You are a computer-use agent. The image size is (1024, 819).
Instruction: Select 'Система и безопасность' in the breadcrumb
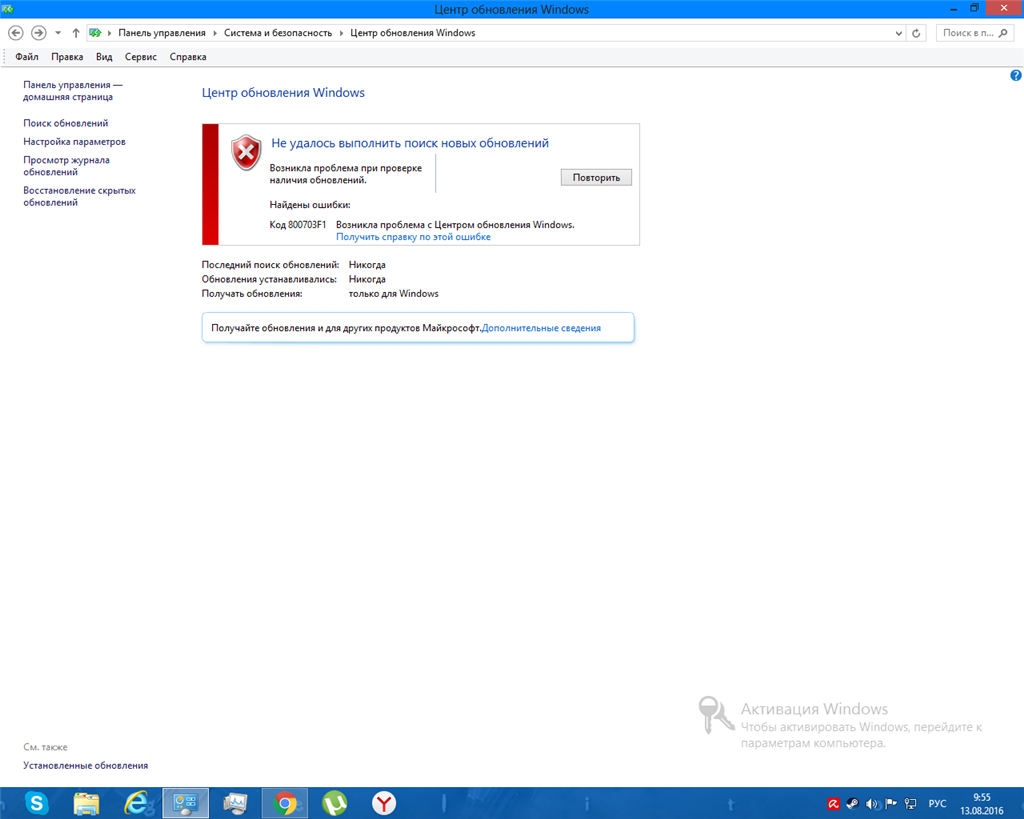pos(278,33)
